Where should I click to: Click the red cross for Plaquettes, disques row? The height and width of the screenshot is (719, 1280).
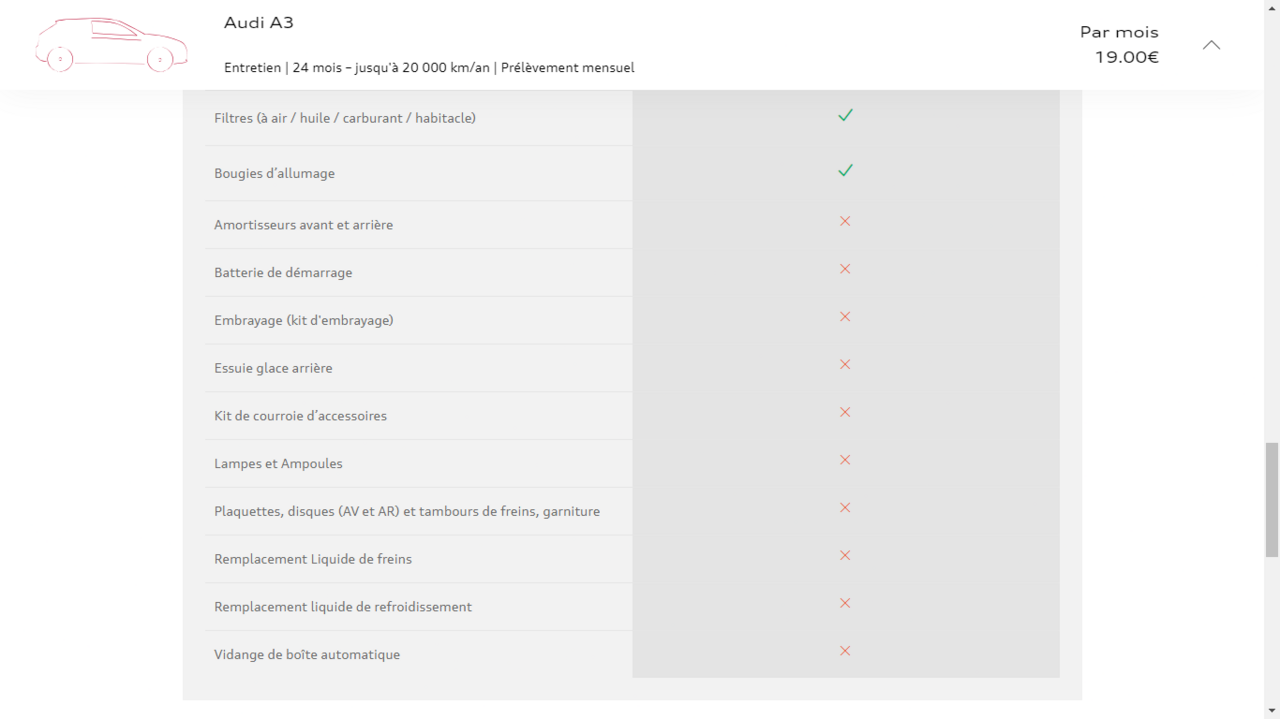[845, 508]
